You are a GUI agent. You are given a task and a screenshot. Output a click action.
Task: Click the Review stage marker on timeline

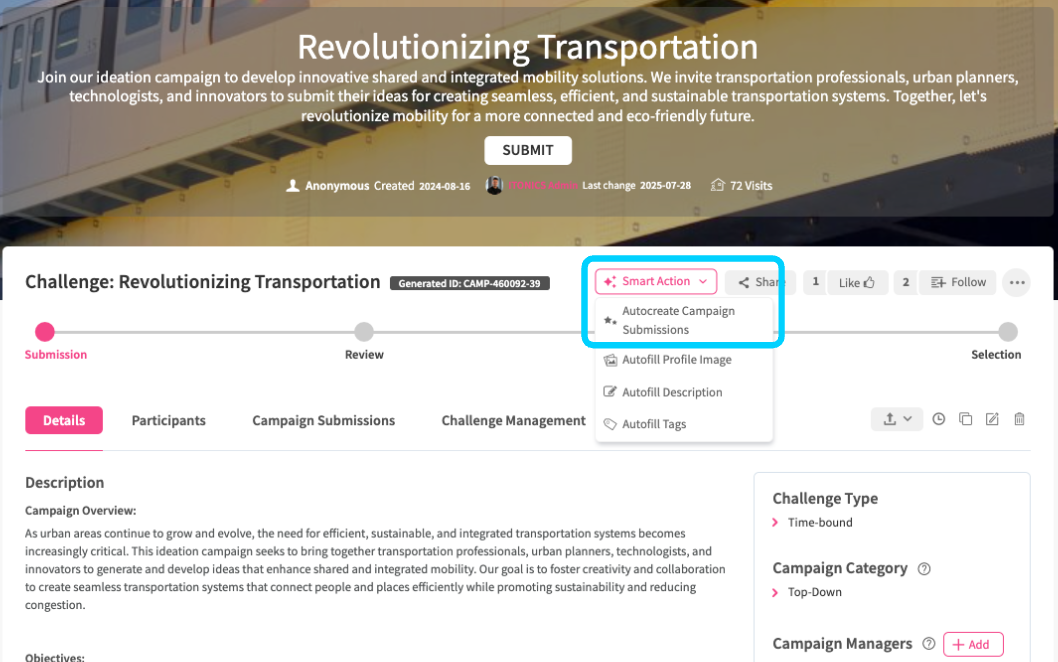click(364, 332)
